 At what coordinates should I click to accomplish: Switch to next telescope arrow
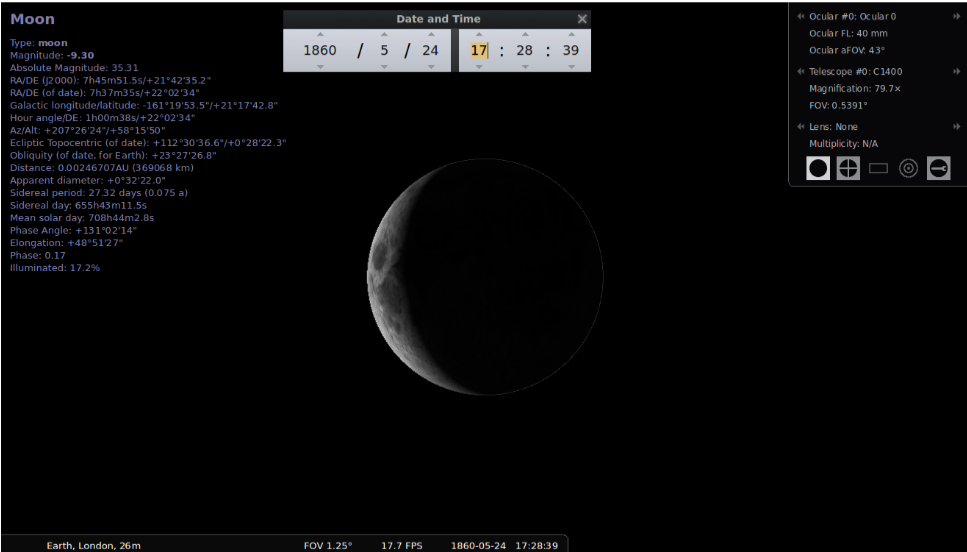pos(957,72)
